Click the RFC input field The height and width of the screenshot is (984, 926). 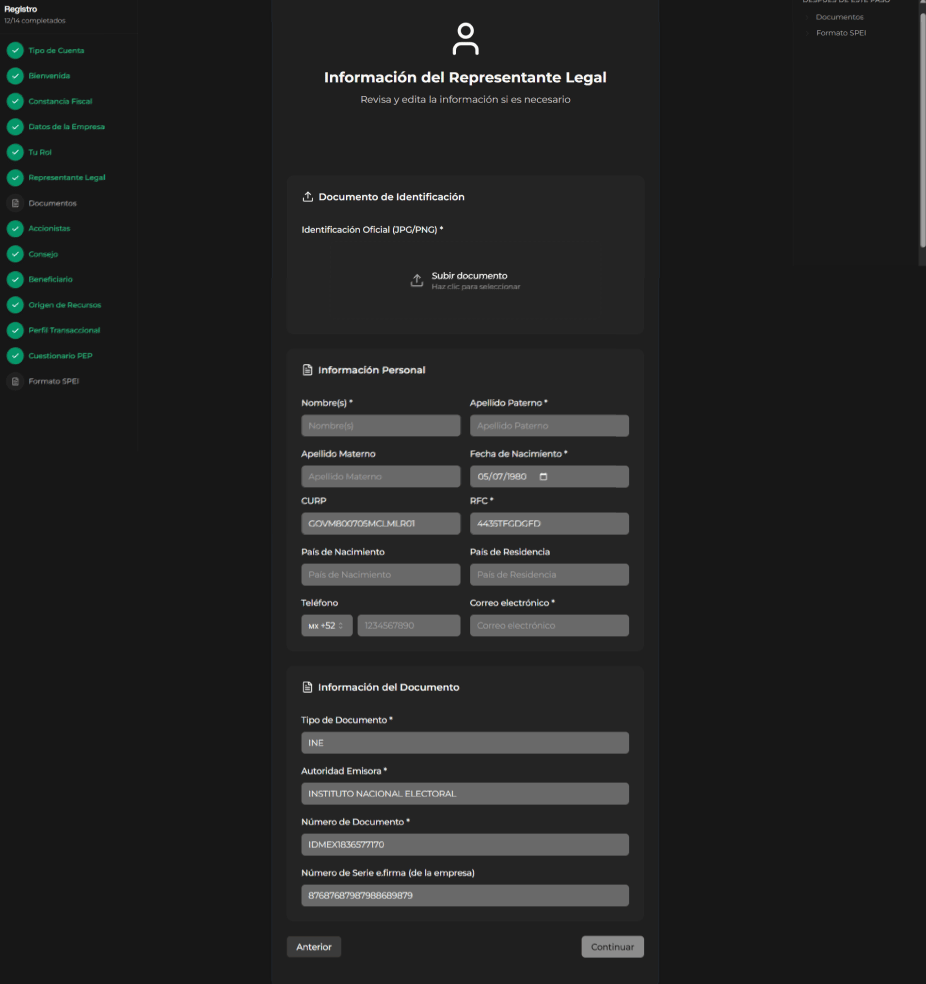click(549, 523)
